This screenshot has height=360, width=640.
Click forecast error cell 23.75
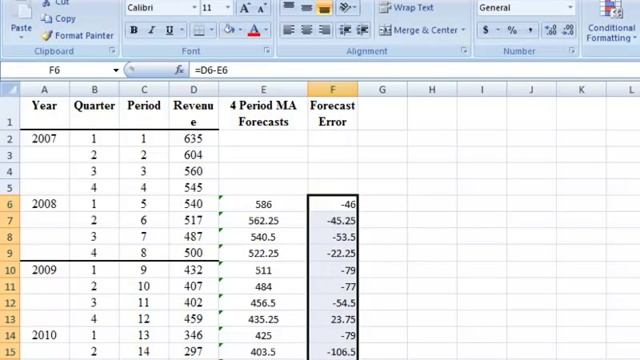point(333,319)
